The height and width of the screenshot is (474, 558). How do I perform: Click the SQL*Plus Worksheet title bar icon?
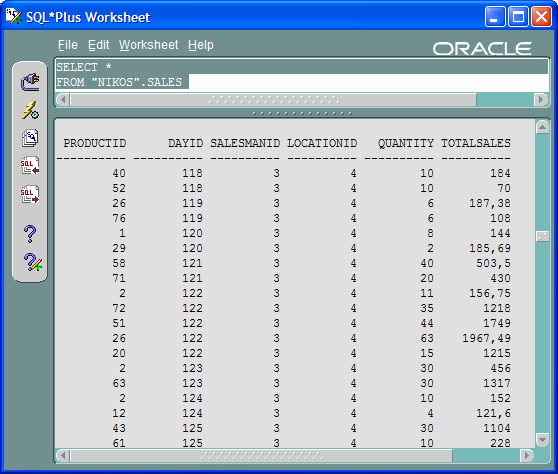14,16
